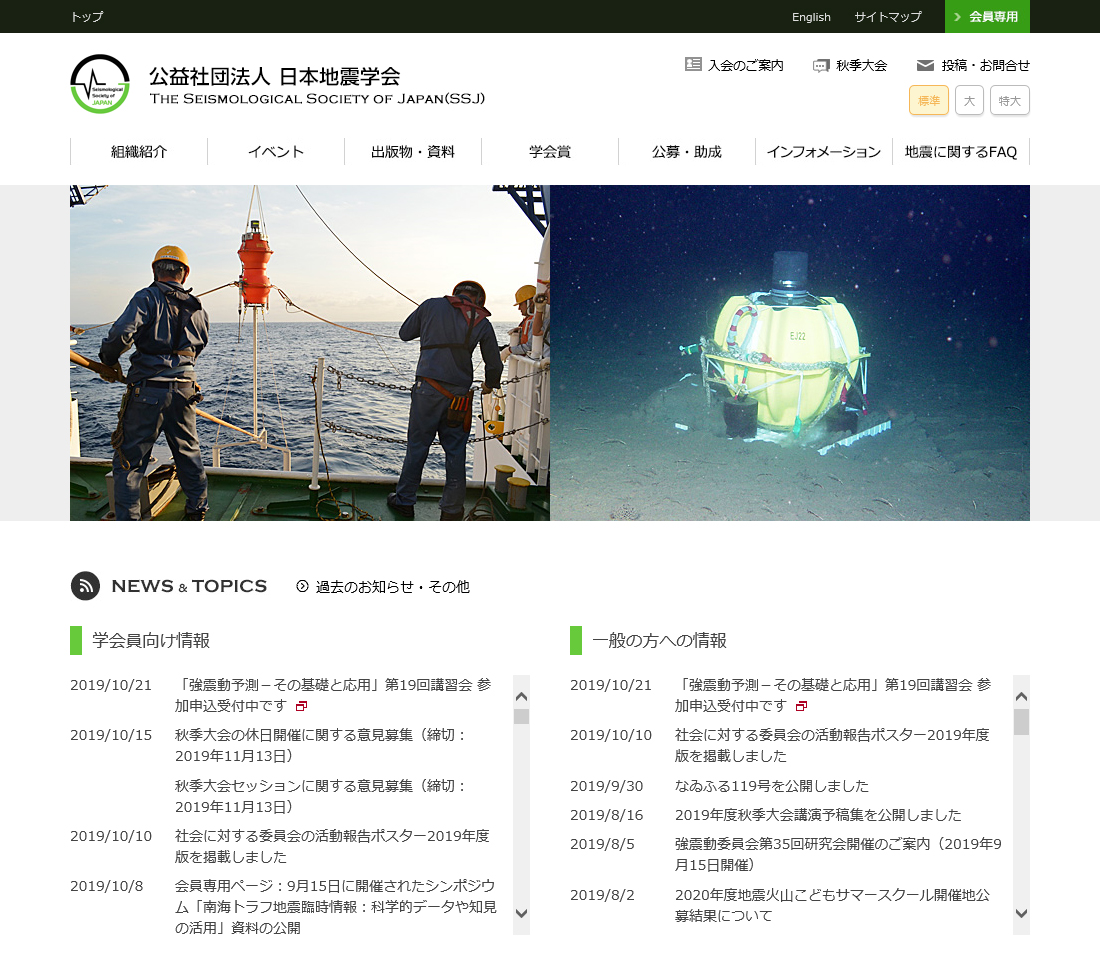Click the circled arrow icon for past notices
1100x956 pixels.
(x=302, y=586)
